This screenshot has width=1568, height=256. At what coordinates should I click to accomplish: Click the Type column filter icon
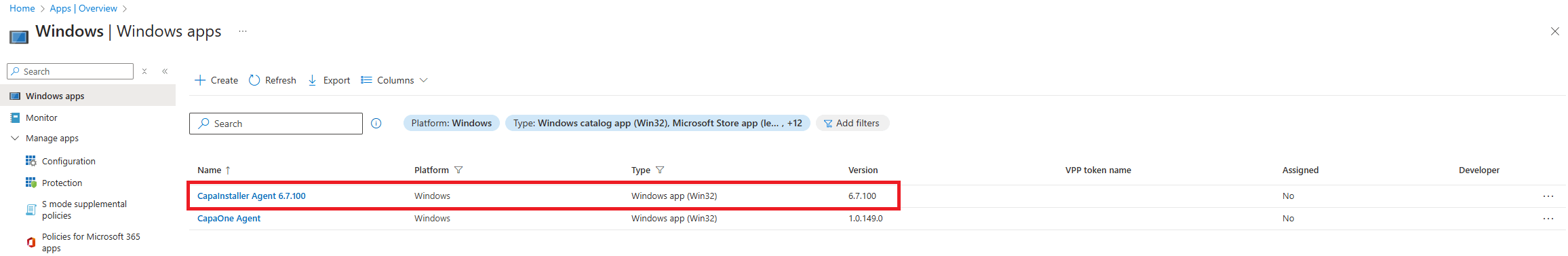click(660, 170)
